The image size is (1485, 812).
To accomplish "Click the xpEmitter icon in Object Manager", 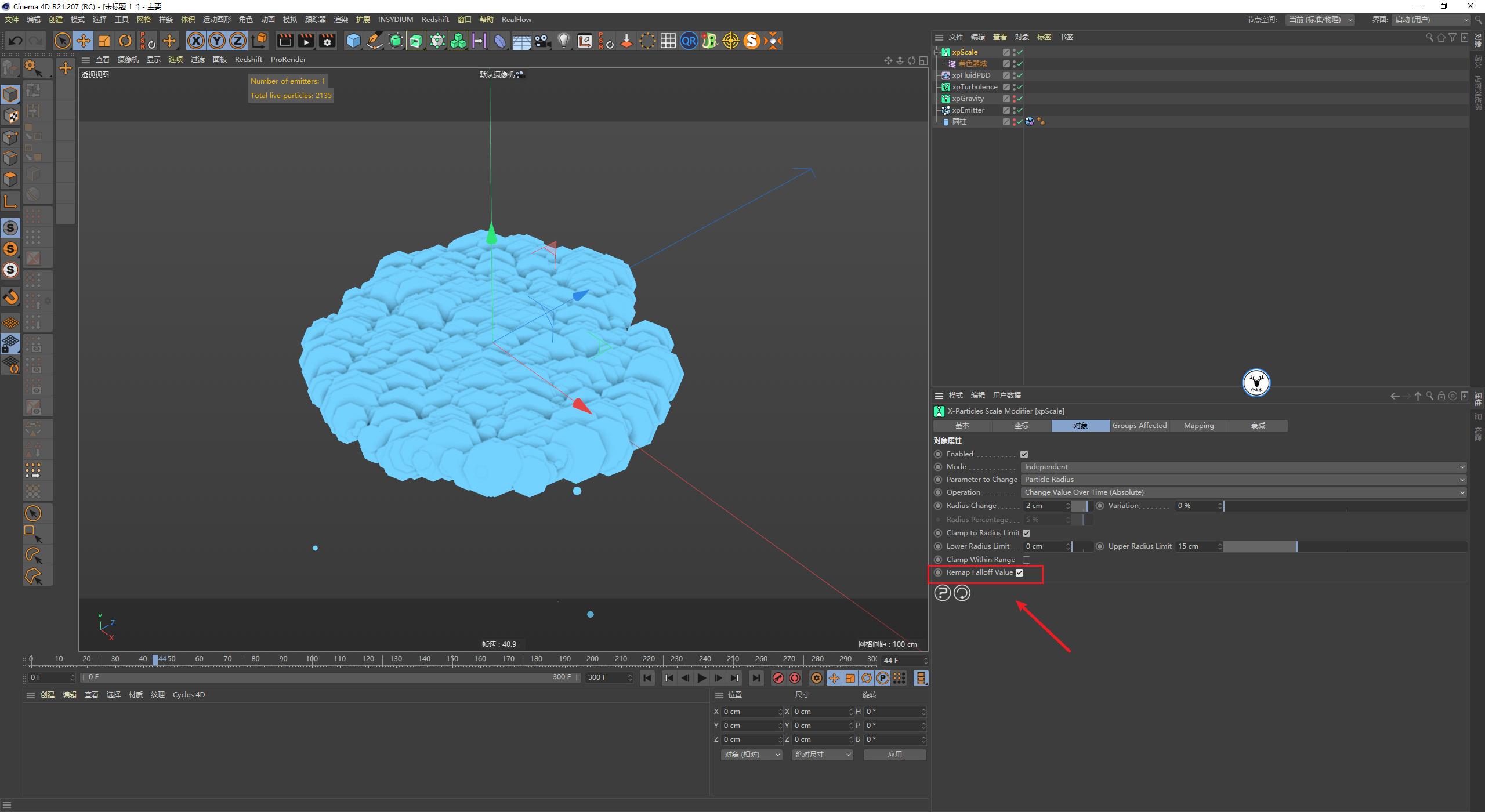I will click(x=946, y=110).
